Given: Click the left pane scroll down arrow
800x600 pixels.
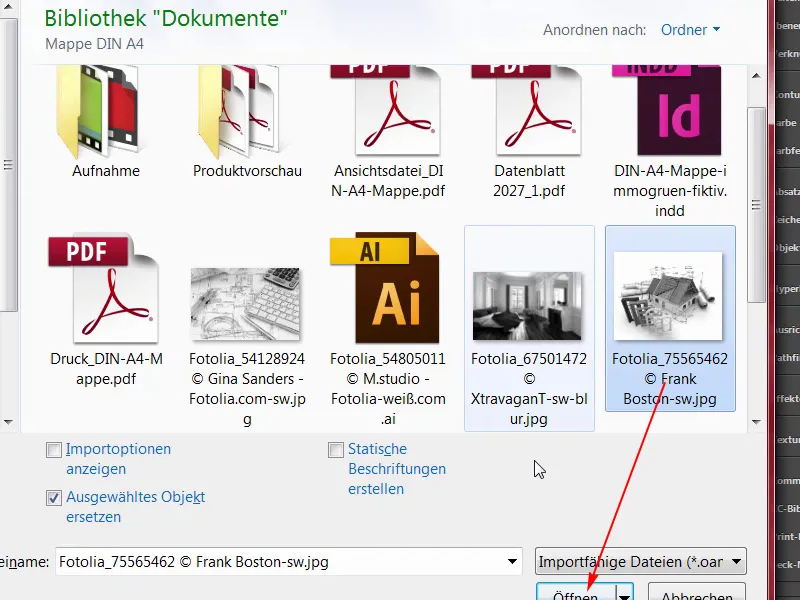Looking at the screenshot, I should click(8, 422).
